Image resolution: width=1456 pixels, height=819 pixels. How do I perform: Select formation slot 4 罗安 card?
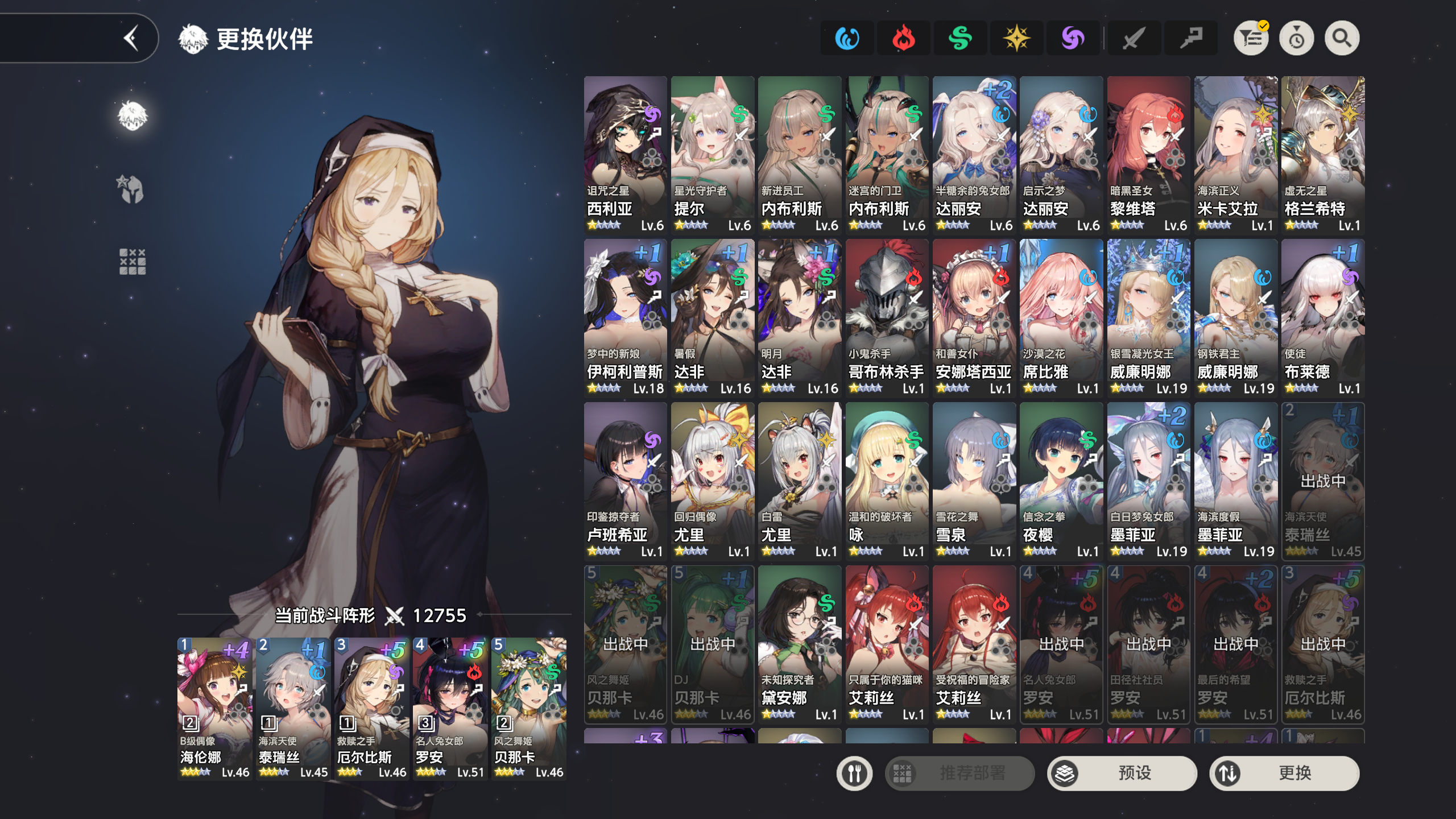coord(449,708)
